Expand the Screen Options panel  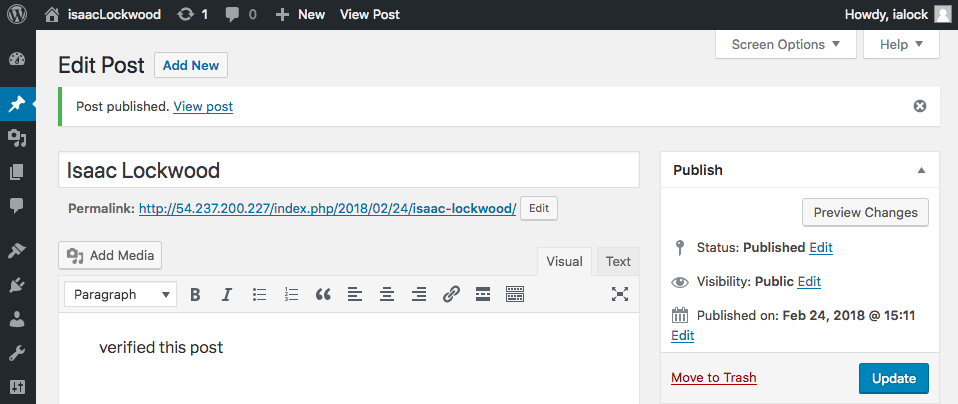click(x=787, y=44)
